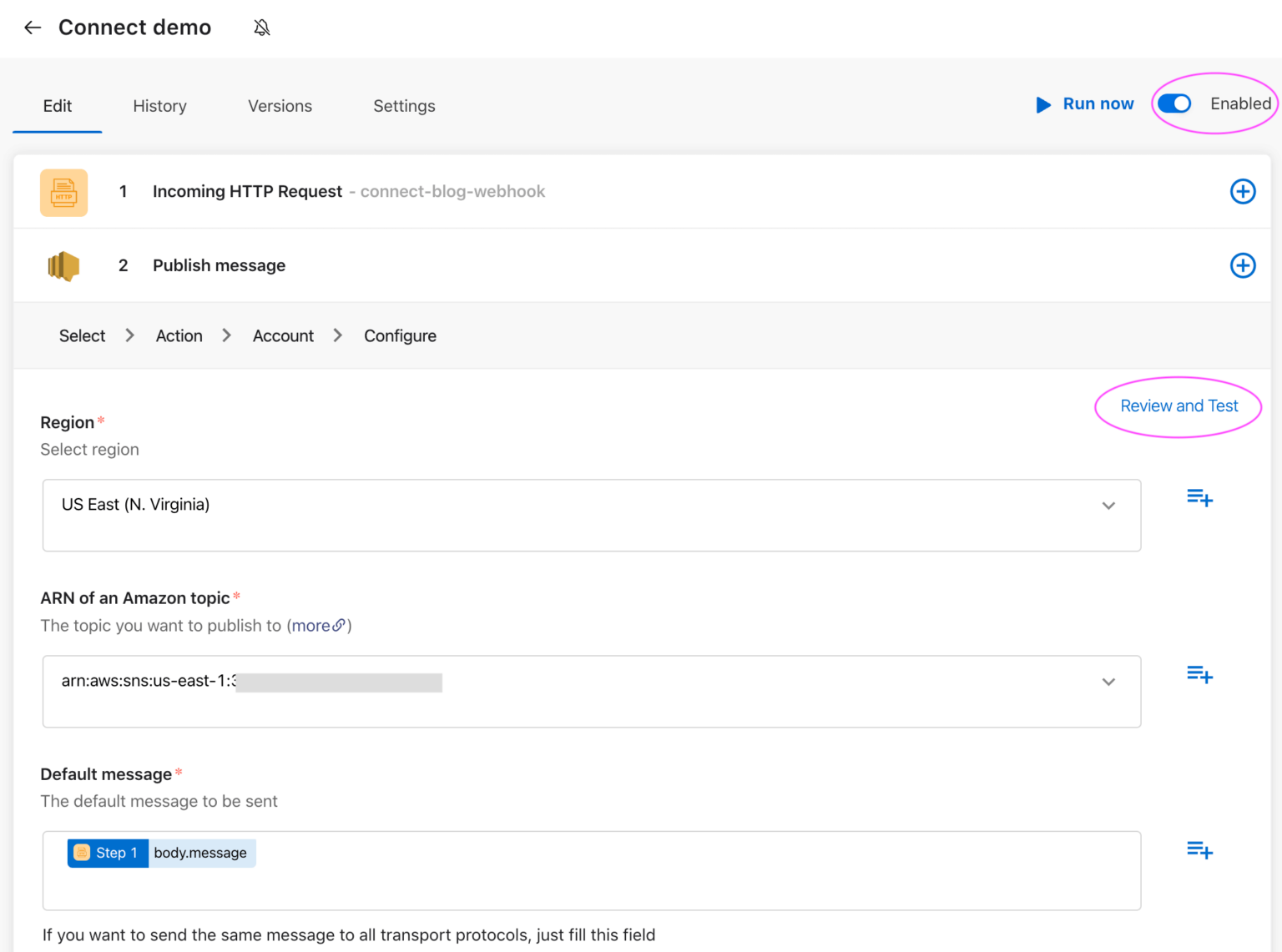Click the Incoming HTTP Request step icon
Image resolution: width=1282 pixels, height=952 pixels.
tap(63, 192)
